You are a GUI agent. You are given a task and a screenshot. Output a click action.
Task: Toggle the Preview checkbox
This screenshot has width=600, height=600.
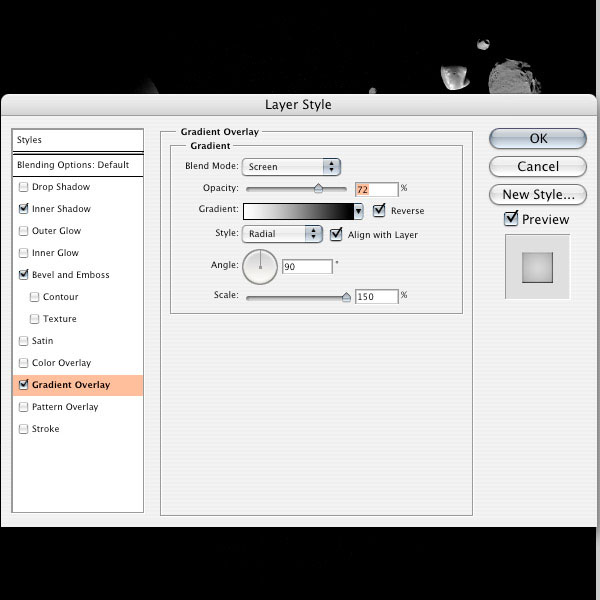click(x=511, y=219)
